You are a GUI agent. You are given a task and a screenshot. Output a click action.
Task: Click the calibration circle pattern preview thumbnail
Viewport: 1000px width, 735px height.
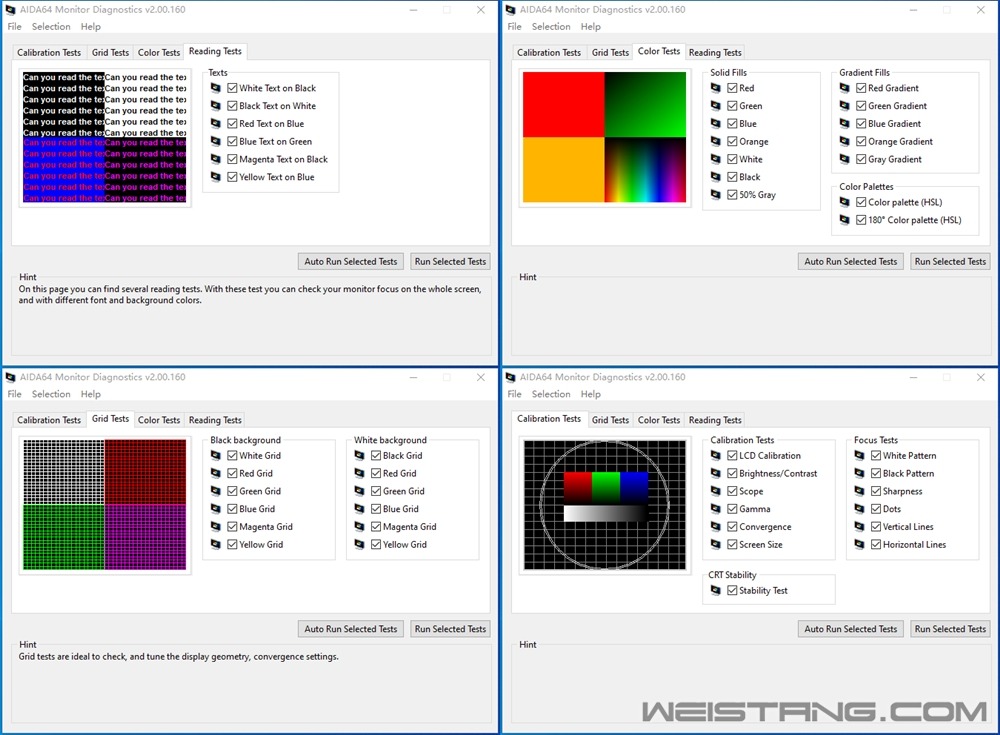(x=605, y=505)
